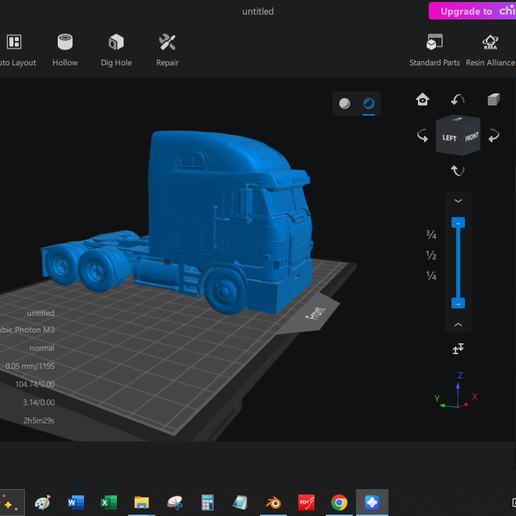Select the Hollow tool
This screenshot has width=516, height=516.
(65, 50)
